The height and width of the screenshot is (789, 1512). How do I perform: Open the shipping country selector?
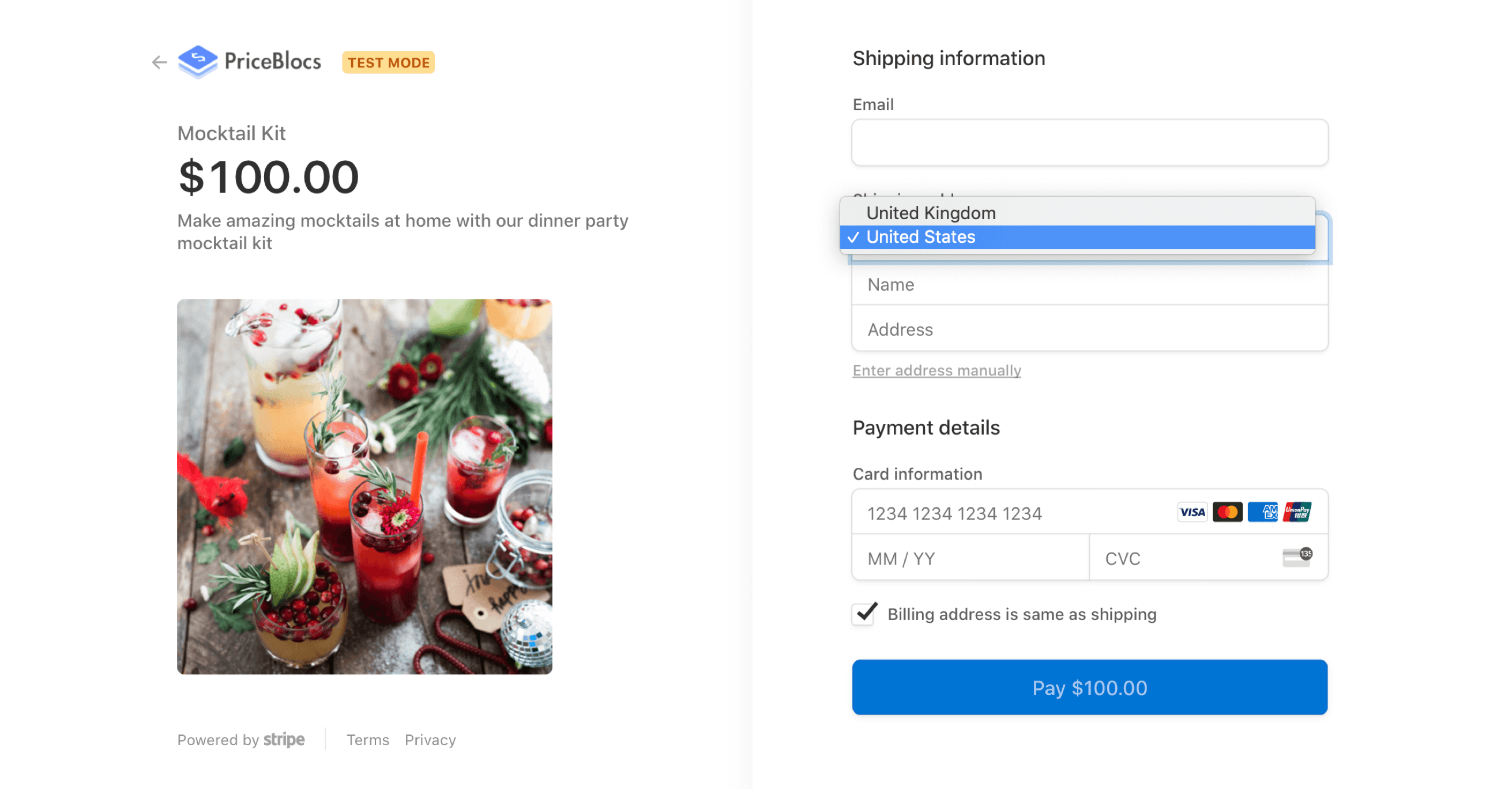pos(1089,236)
